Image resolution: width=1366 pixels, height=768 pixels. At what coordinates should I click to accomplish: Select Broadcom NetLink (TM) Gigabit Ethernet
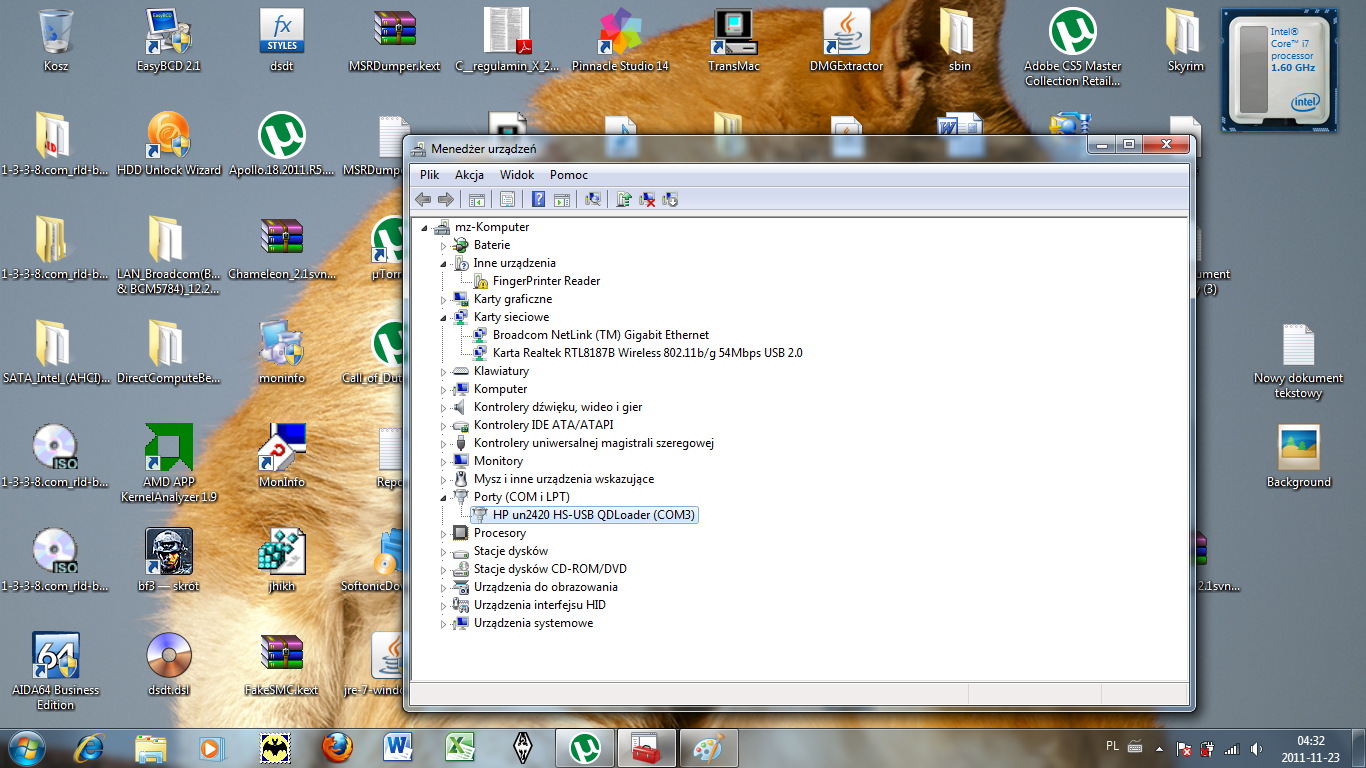tap(600, 335)
